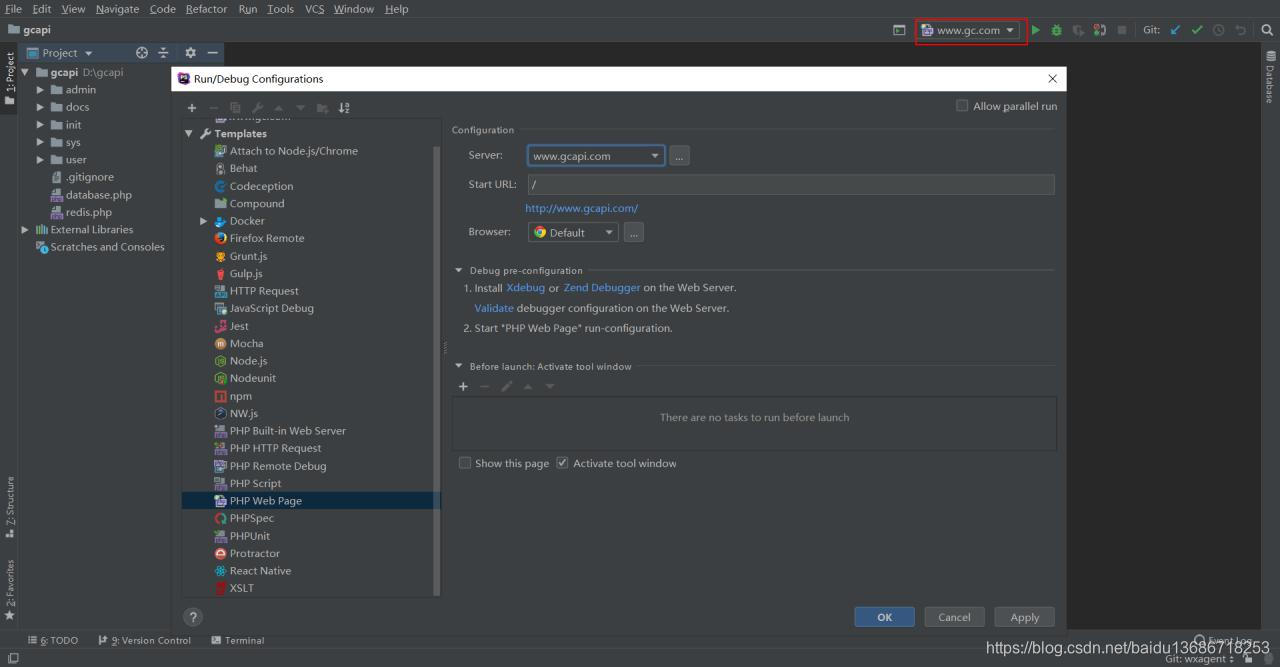
Task: Expand External Libraries in Project tree
Action: pyautogui.click(x=25, y=229)
